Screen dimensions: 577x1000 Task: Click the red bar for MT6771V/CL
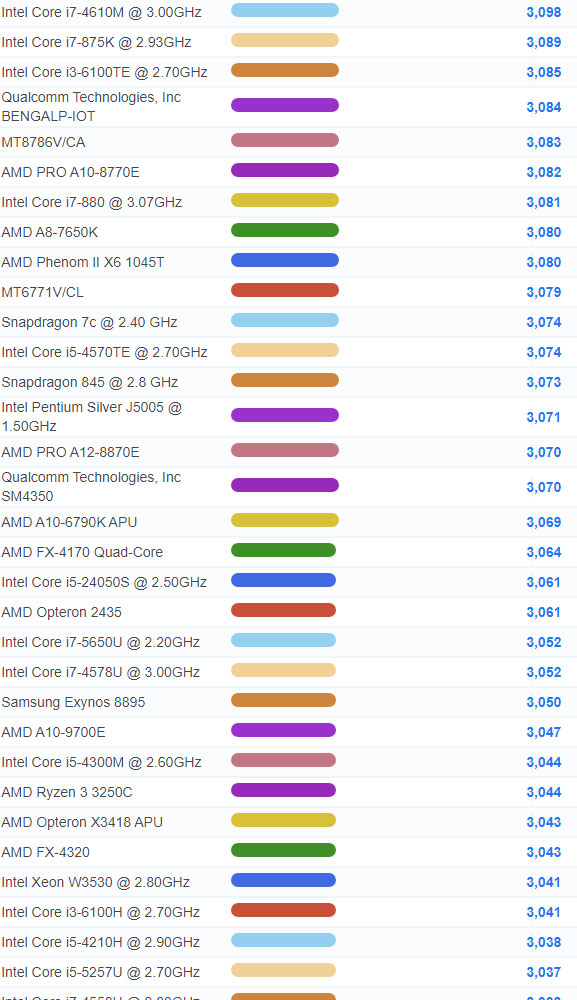(x=284, y=290)
